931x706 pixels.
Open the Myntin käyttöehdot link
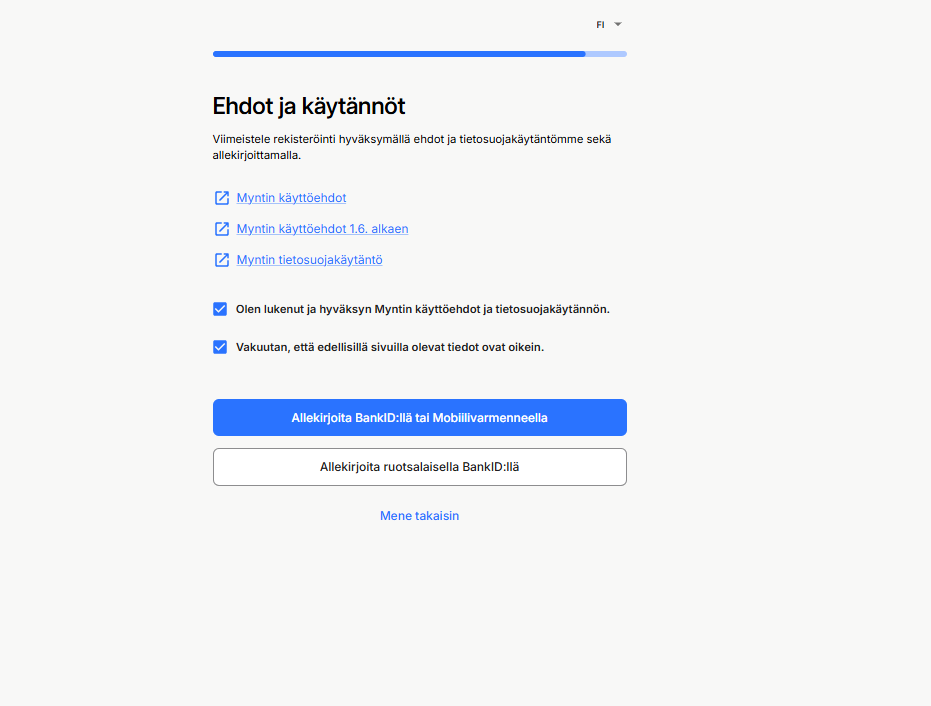pyautogui.click(x=291, y=198)
